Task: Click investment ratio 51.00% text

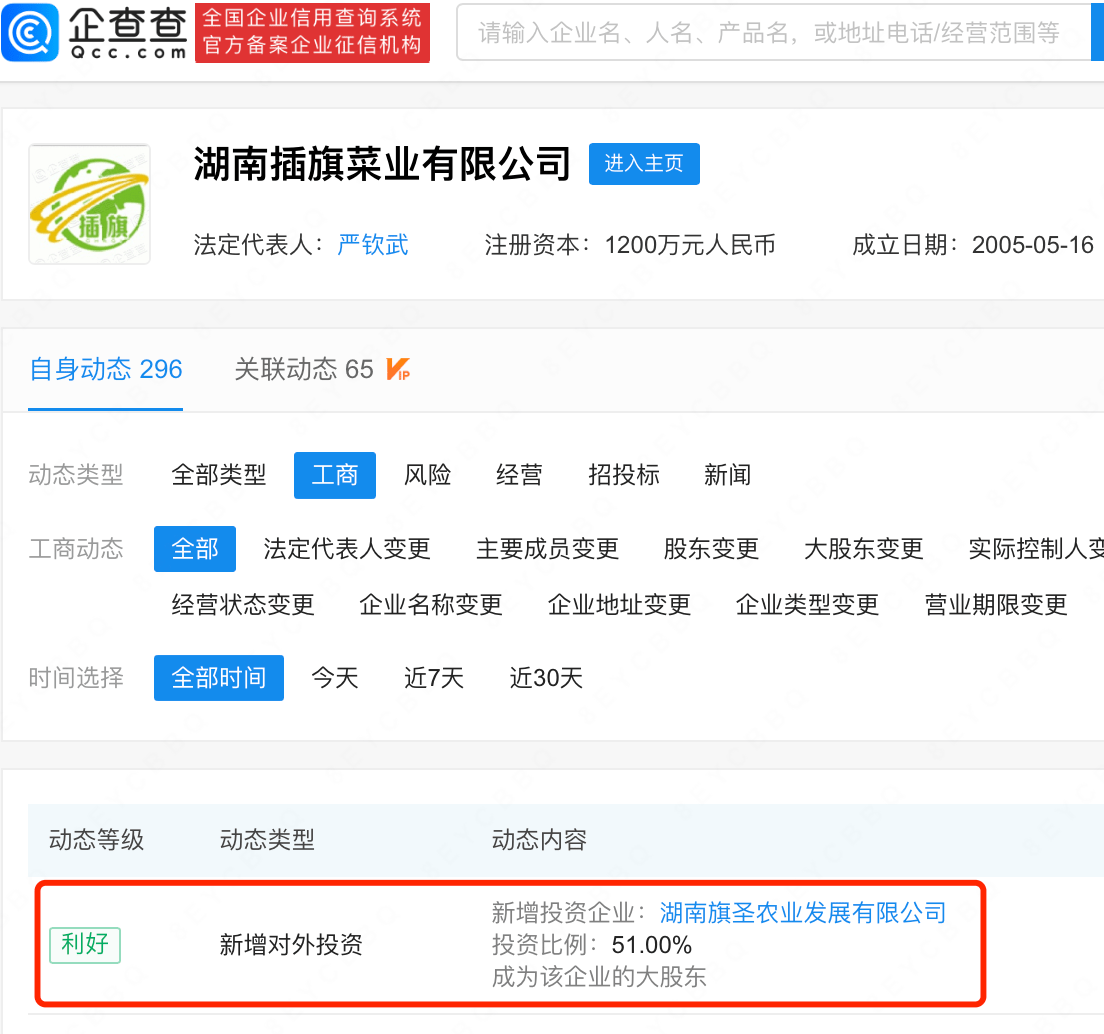Action: [x=652, y=945]
